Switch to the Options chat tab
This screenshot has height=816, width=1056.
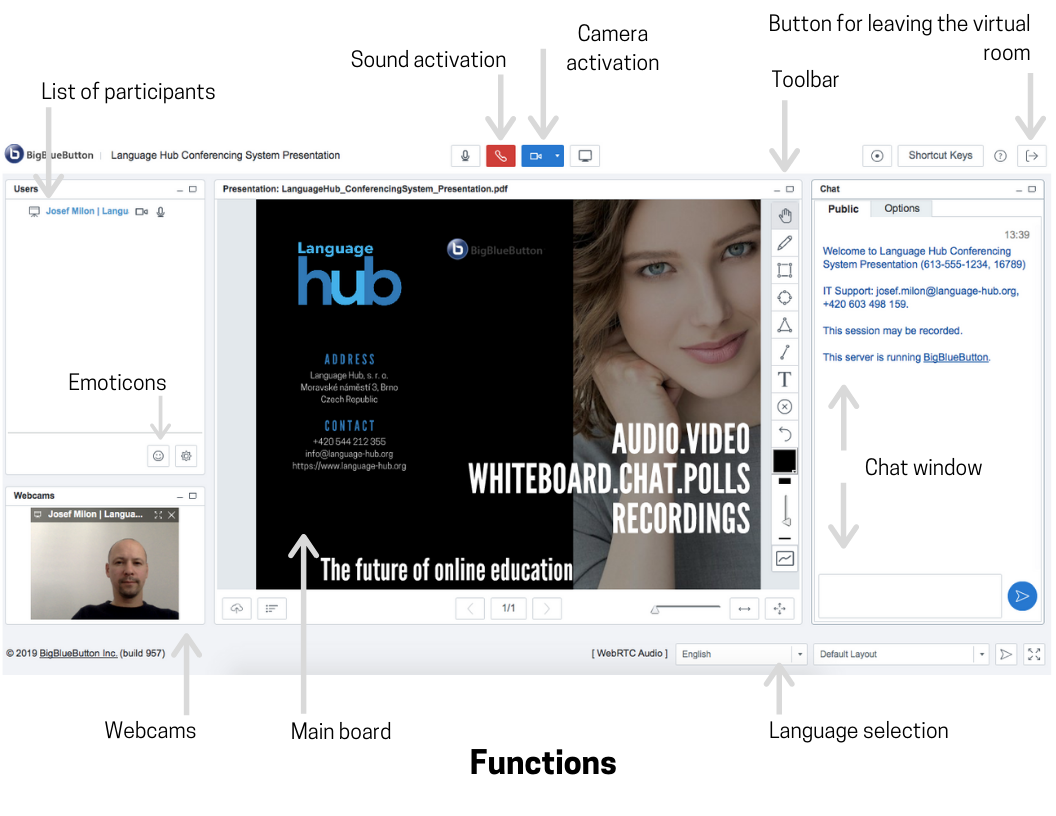(901, 209)
